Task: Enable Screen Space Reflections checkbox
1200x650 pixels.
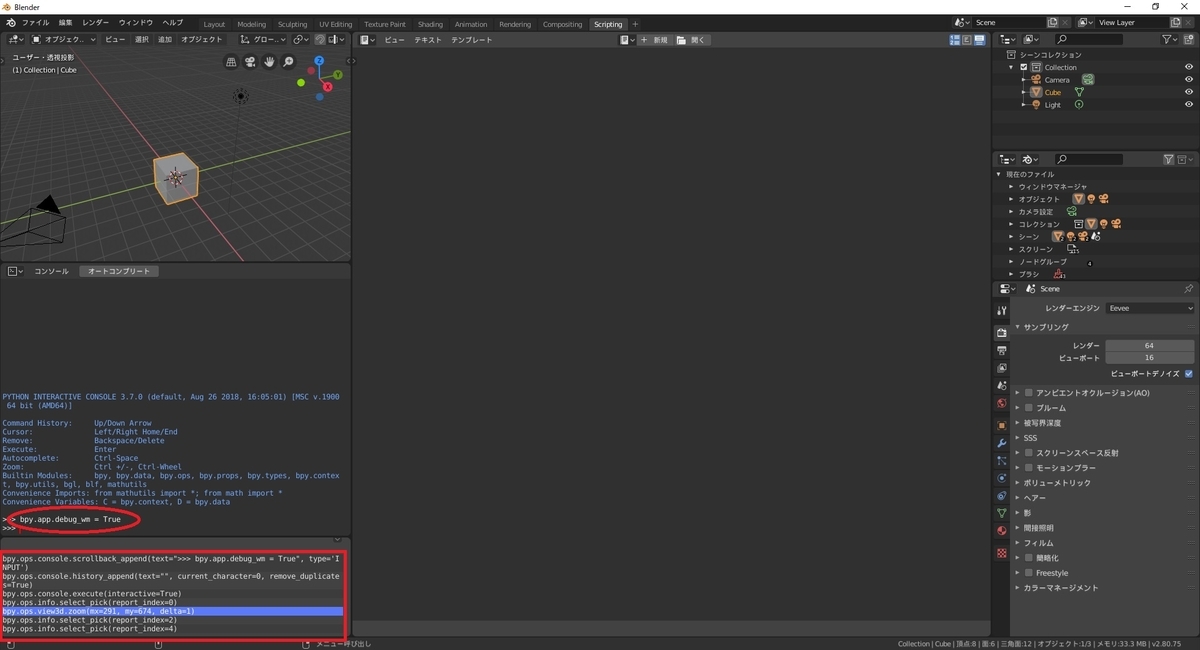Action: pyautogui.click(x=1028, y=453)
